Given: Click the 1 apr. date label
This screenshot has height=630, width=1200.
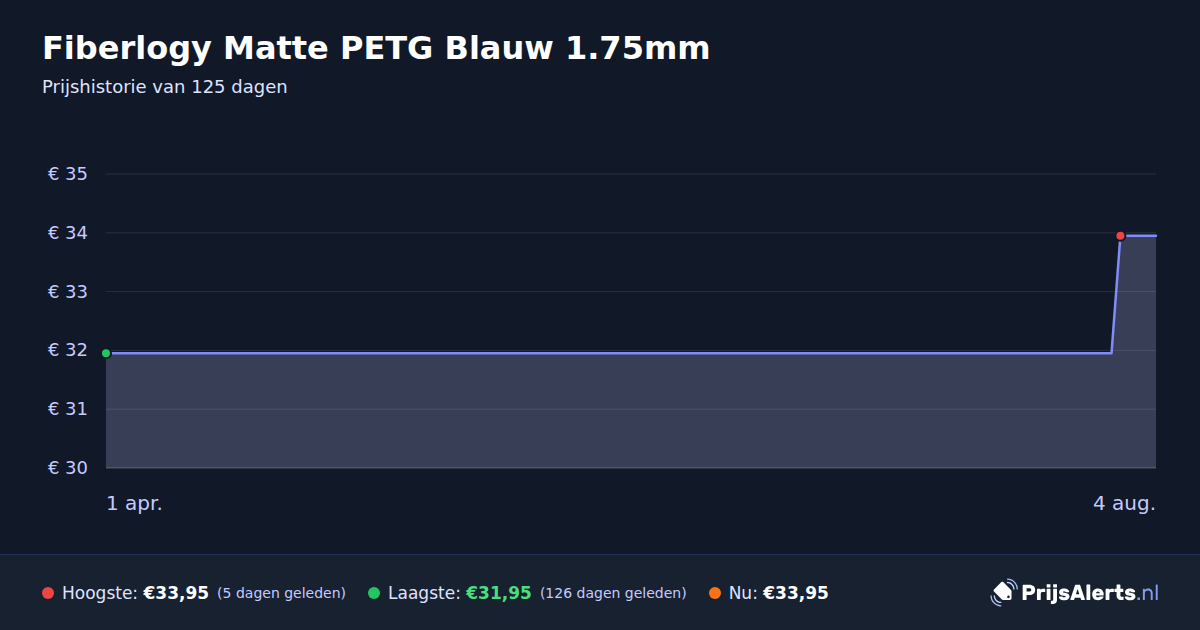Looking at the screenshot, I should [x=134, y=503].
